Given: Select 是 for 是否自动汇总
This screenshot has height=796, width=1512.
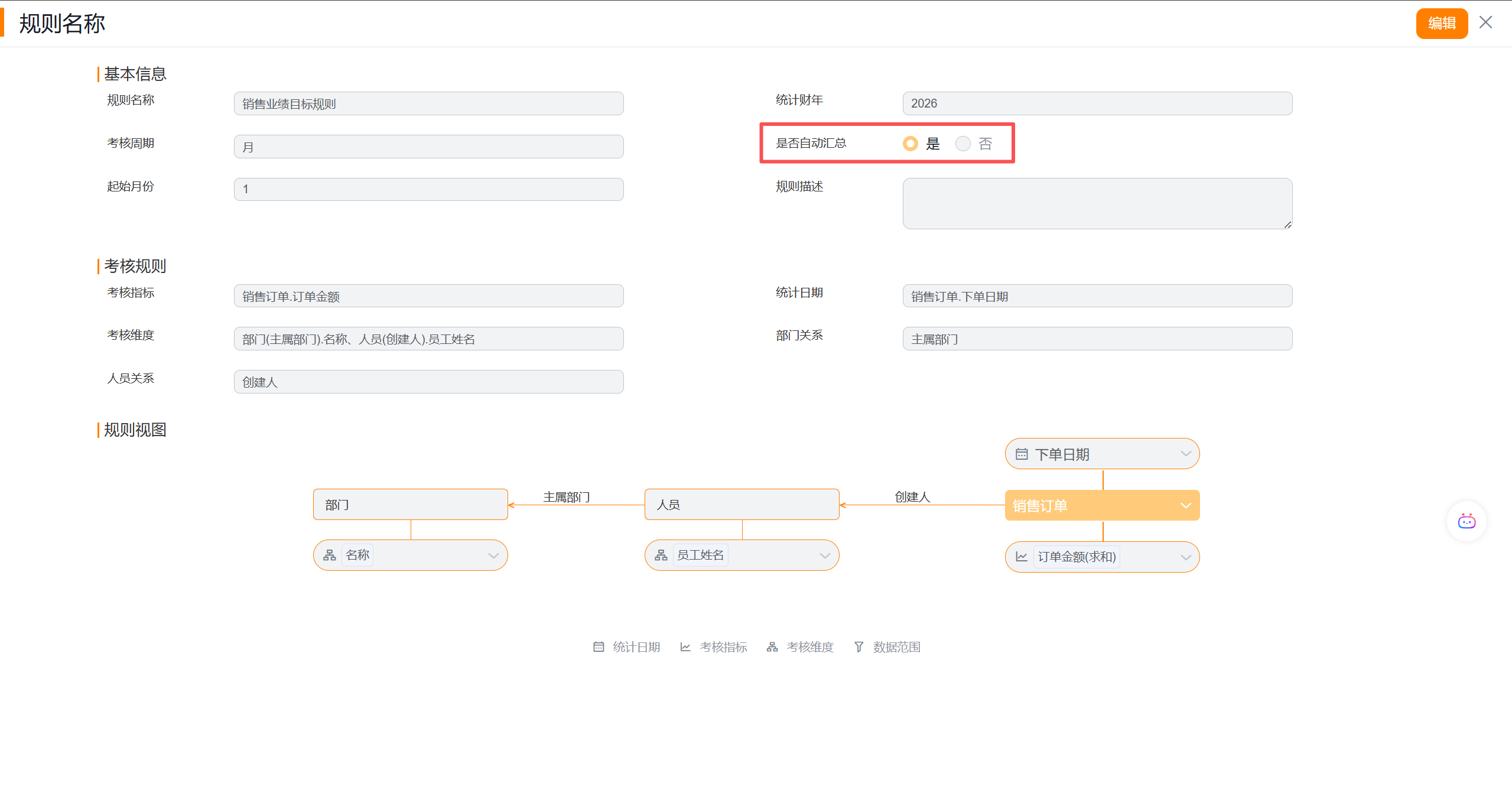Looking at the screenshot, I should (x=911, y=144).
